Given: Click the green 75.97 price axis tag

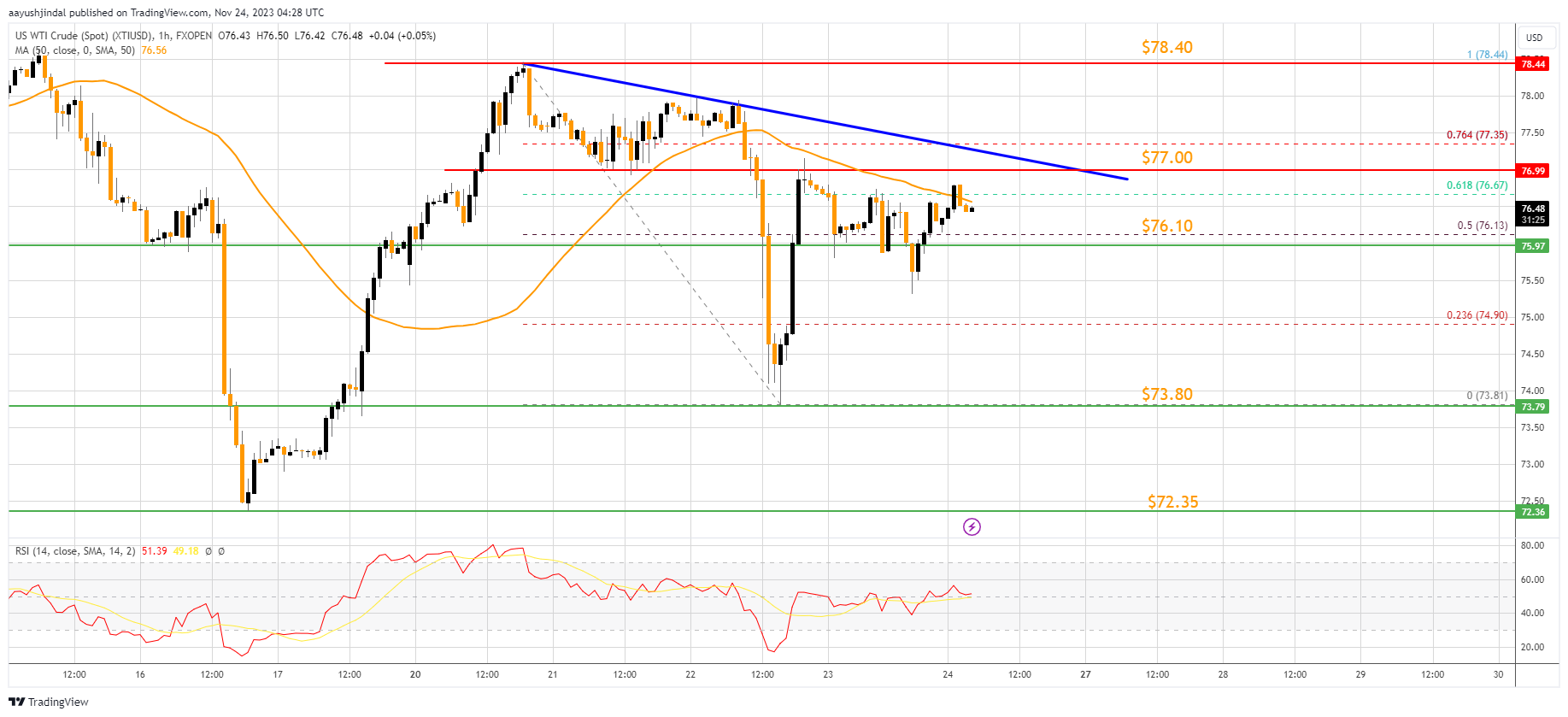Looking at the screenshot, I should pyautogui.click(x=1533, y=246).
